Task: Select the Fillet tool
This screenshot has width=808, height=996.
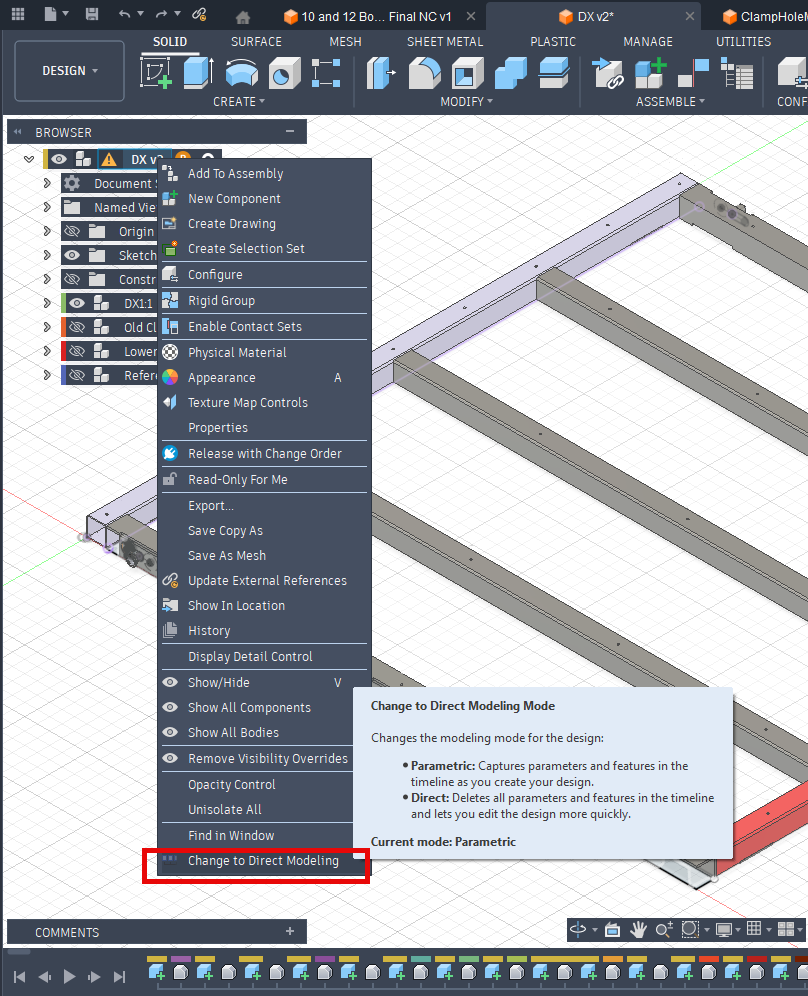Action: pos(424,72)
